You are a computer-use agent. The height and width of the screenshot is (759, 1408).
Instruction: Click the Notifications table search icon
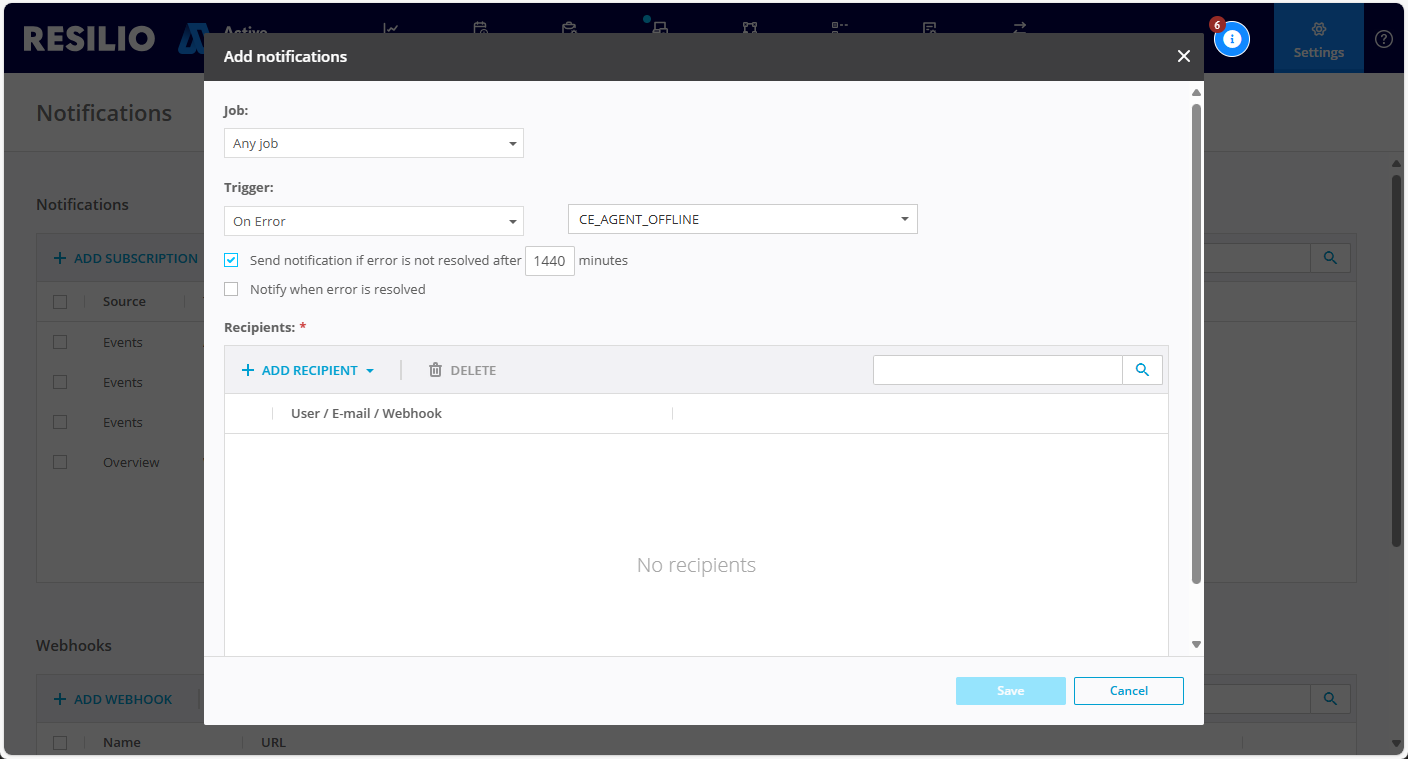(x=1330, y=258)
